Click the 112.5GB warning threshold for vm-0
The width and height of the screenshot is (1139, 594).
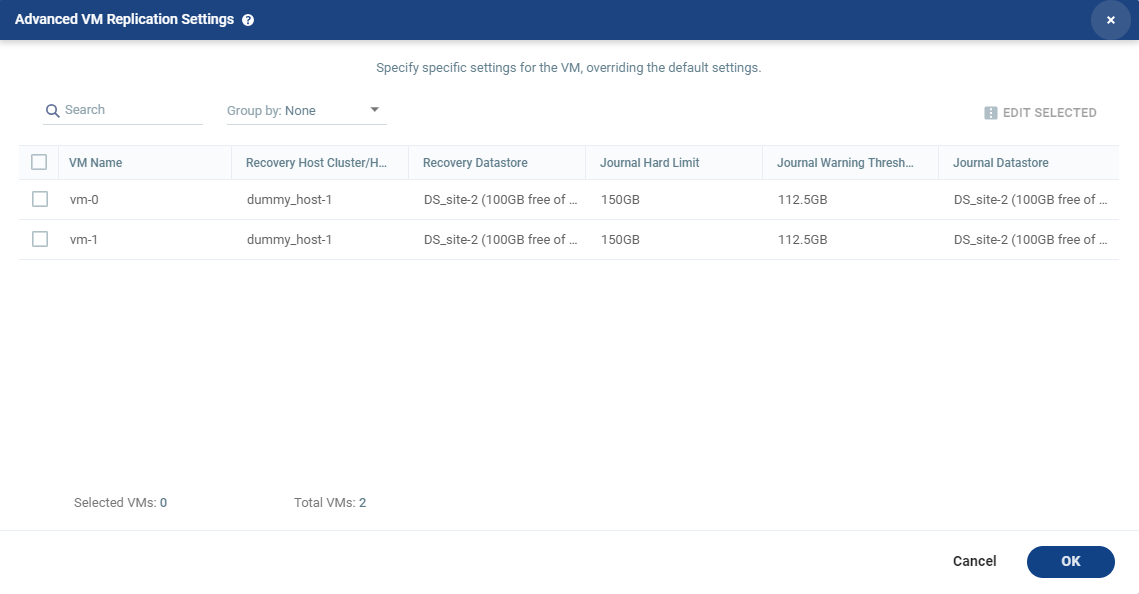(x=802, y=200)
